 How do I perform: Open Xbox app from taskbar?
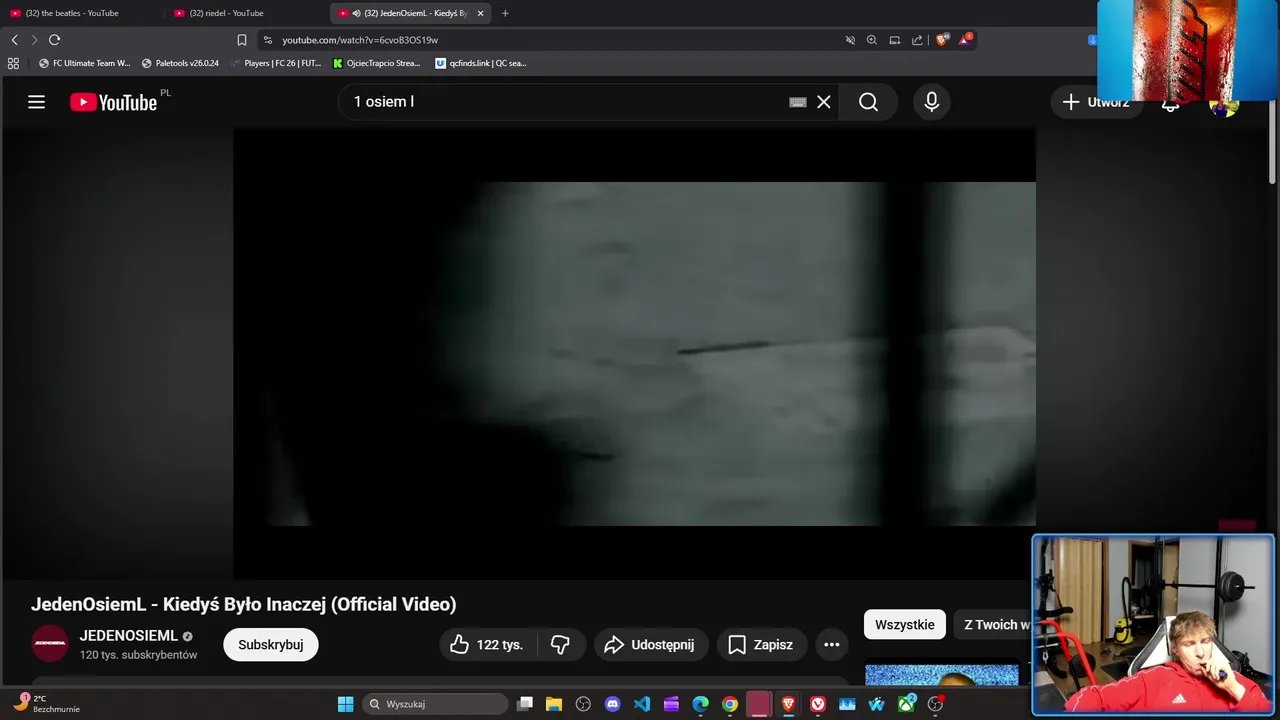[906, 704]
